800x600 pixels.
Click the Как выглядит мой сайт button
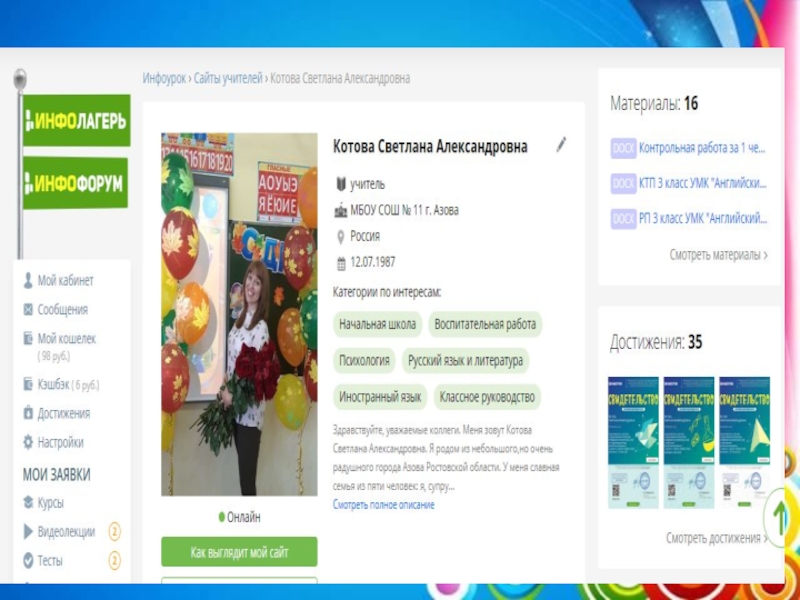pyautogui.click(x=239, y=552)
